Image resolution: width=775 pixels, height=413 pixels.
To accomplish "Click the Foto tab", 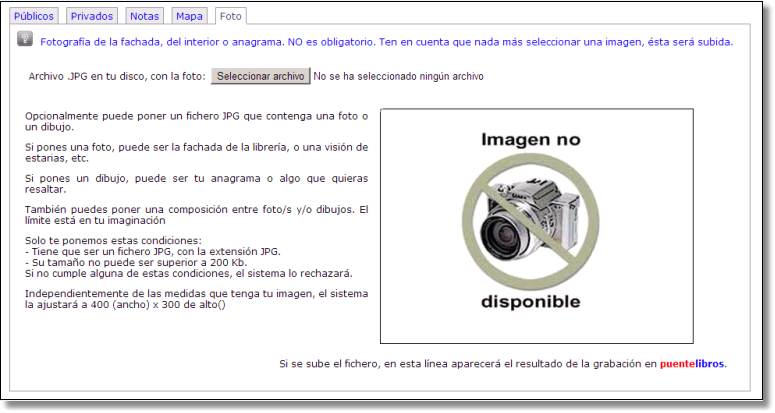I will pos(230,16).
